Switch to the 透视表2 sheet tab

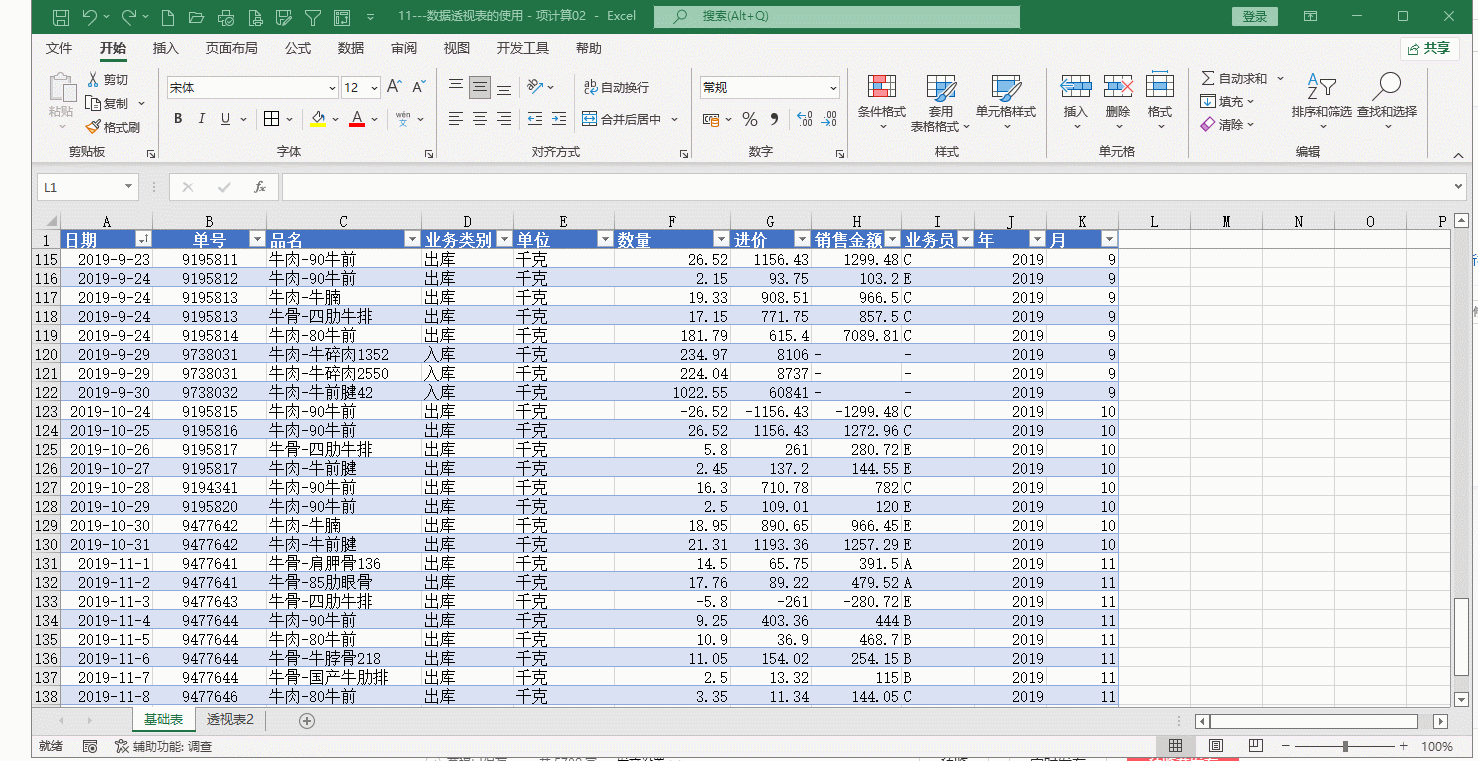click(x=230, y=720)
